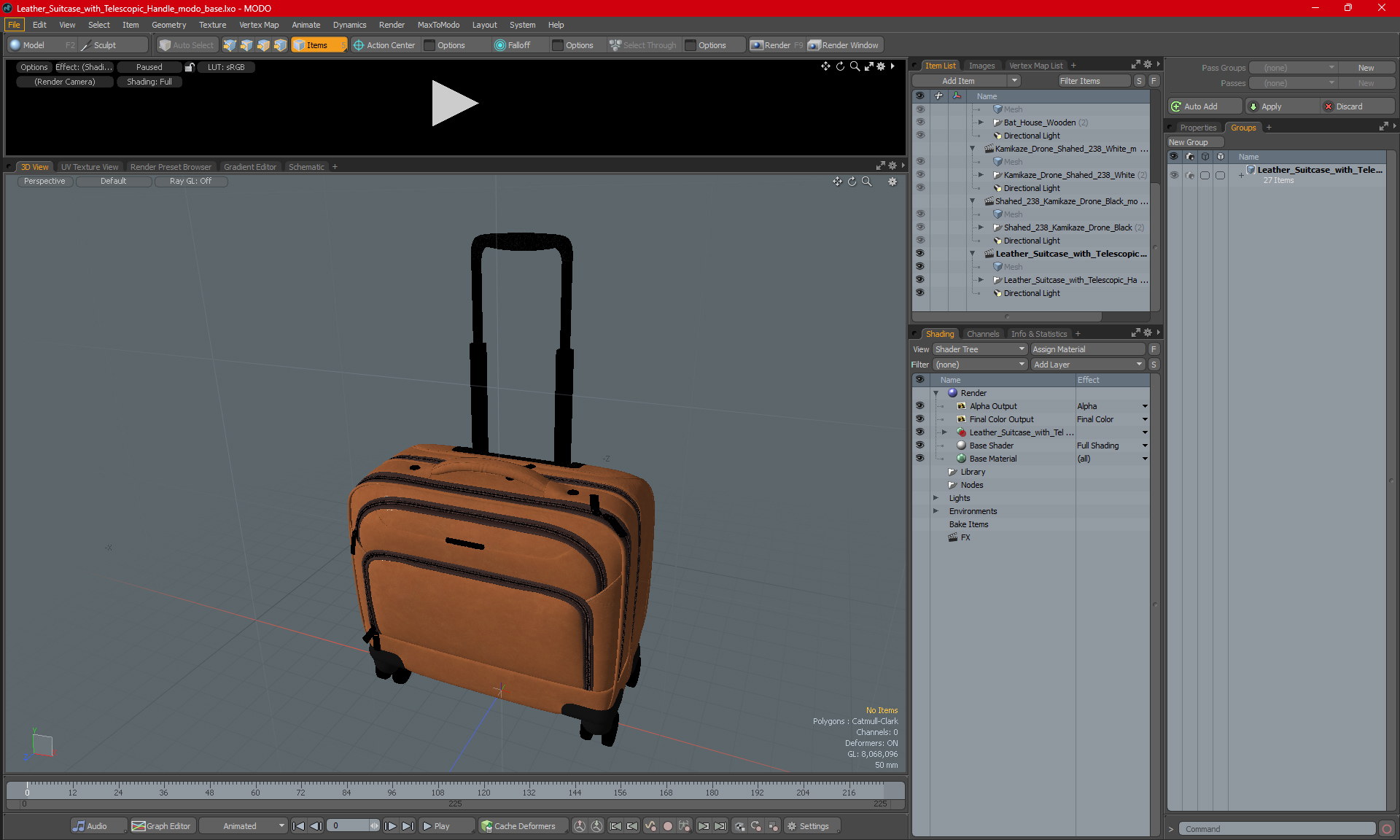Viewport: 1400px width, 840px height.
Task: Click item list panel gear icon
Action: [x=1148, y=65]
